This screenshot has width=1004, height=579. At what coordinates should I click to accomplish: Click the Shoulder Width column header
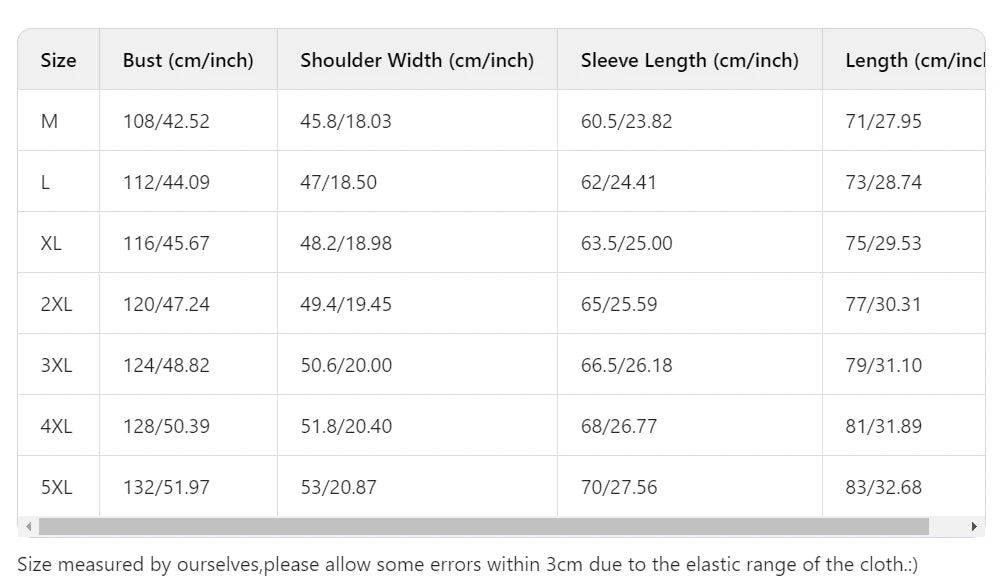click(417, 60)
